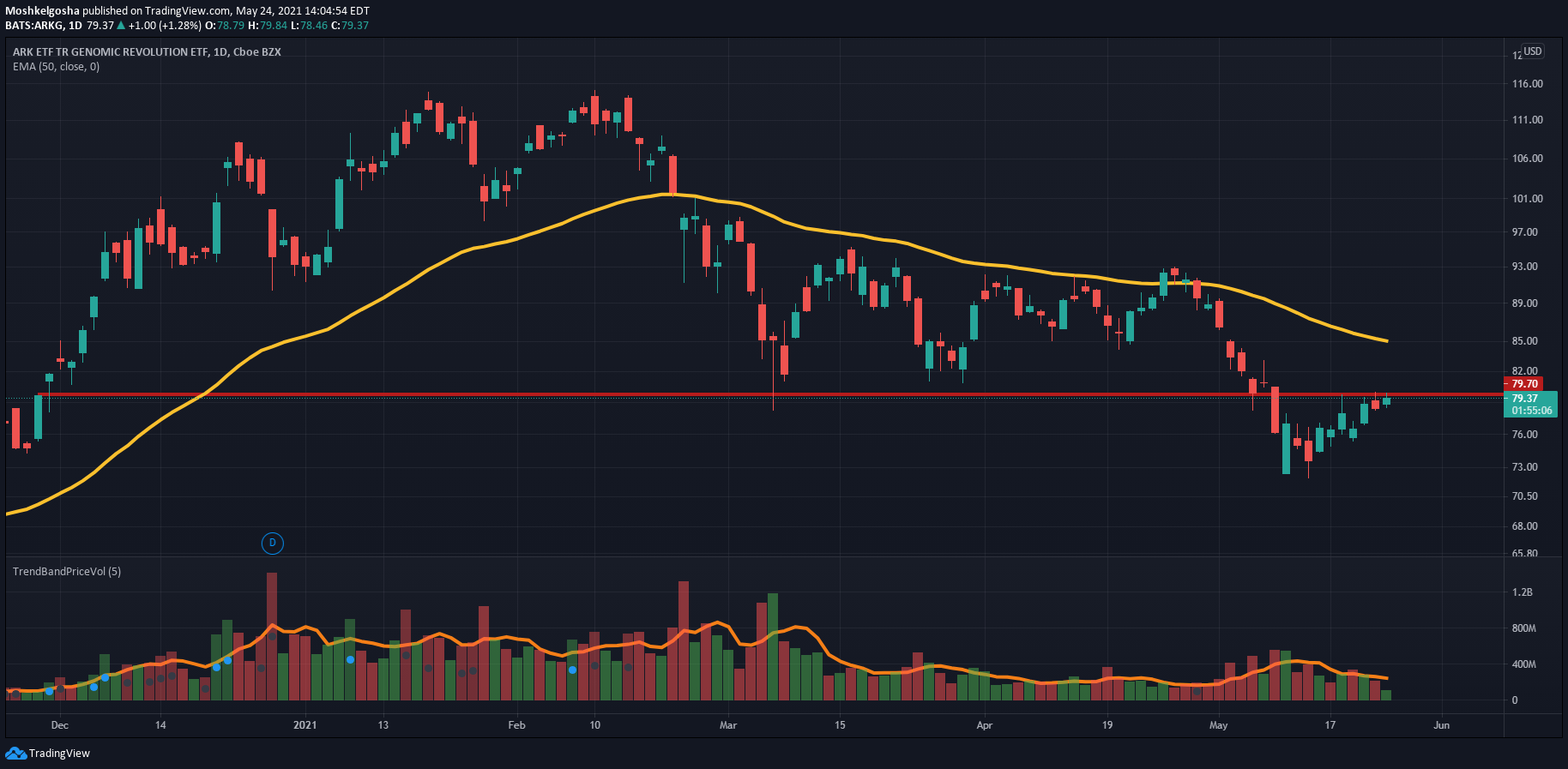Screen dimensions: 1568x769
Task: Click the 106.00 price axis label
Action: pyautogui.click(x=1527, y=159)
